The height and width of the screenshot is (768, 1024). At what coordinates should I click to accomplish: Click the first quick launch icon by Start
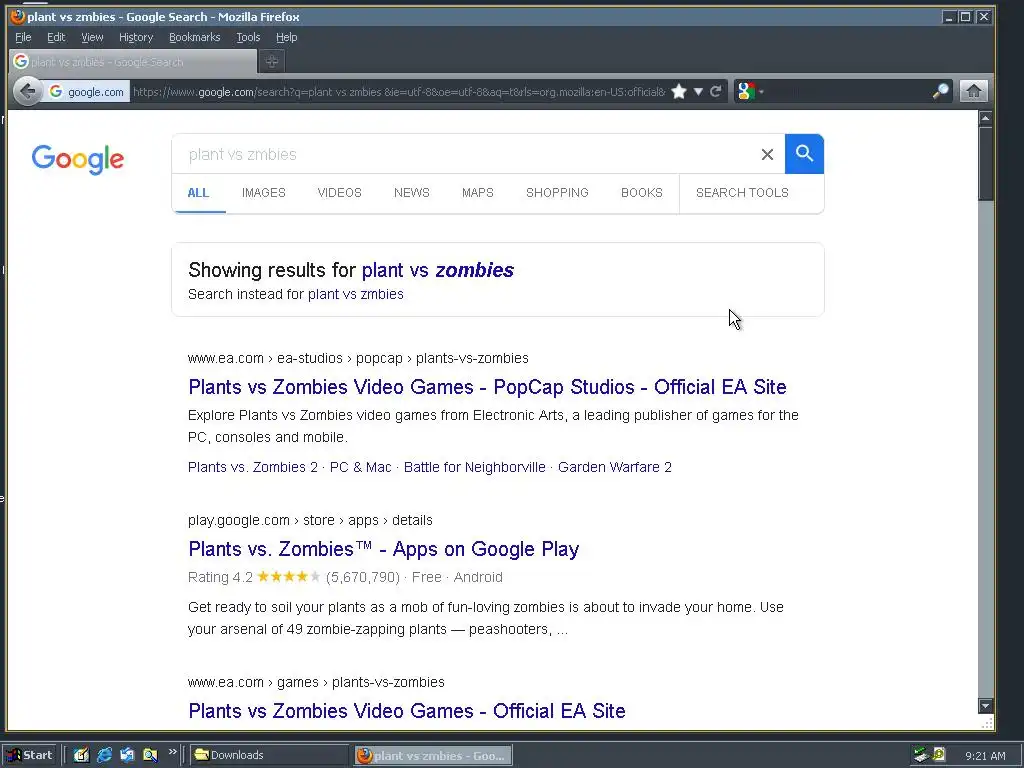pyautogui.click(x=81, y=755)
